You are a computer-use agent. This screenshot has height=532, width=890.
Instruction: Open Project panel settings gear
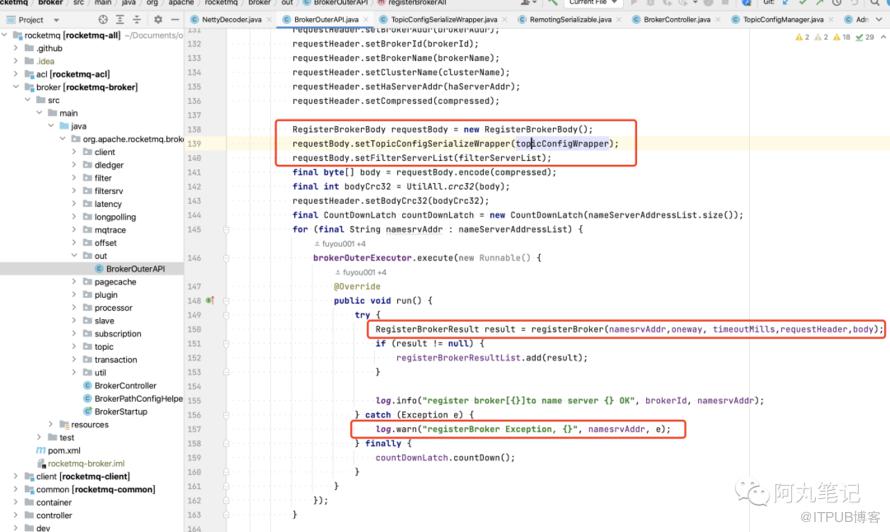coord(158,19)
